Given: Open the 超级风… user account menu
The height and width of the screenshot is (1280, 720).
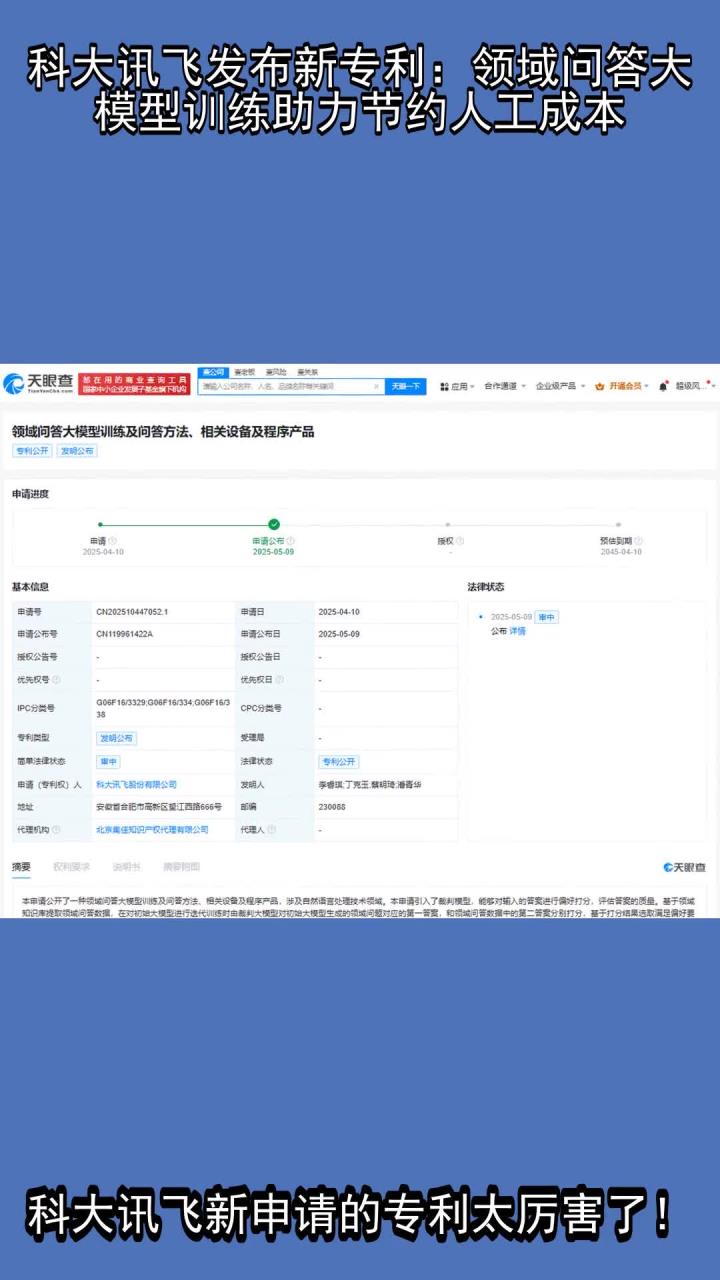Looking at the screenshot, I should point(696,386).
